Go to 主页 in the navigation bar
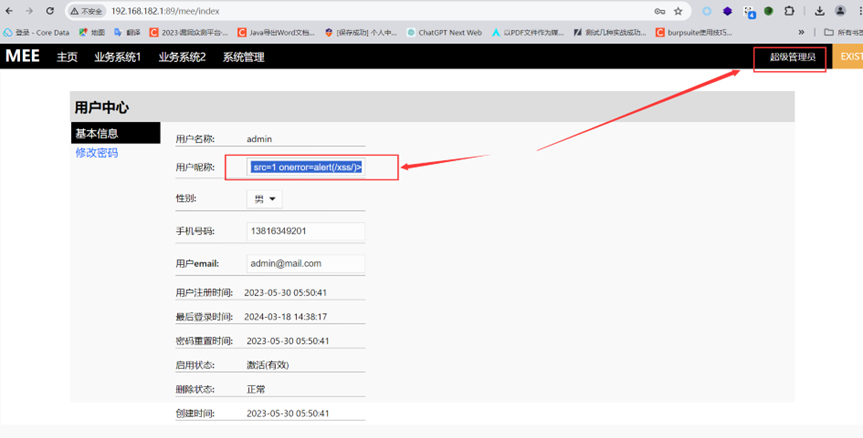 click(67, 57)
